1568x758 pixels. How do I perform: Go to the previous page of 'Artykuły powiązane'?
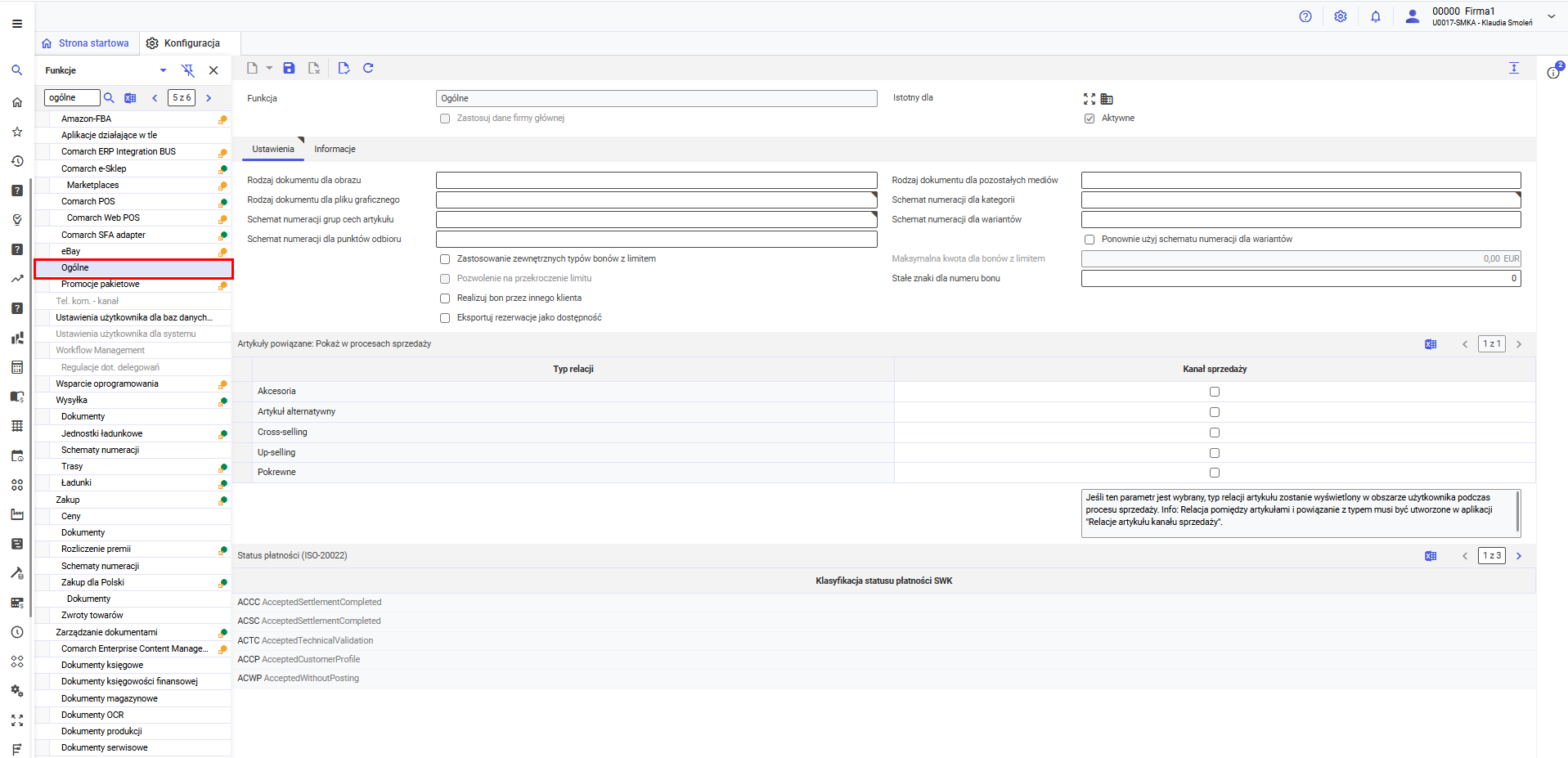click(x=1465, y=344)
